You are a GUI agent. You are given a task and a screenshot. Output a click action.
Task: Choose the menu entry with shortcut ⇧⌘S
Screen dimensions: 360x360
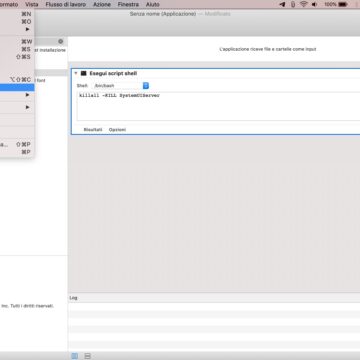click(17, 57)
